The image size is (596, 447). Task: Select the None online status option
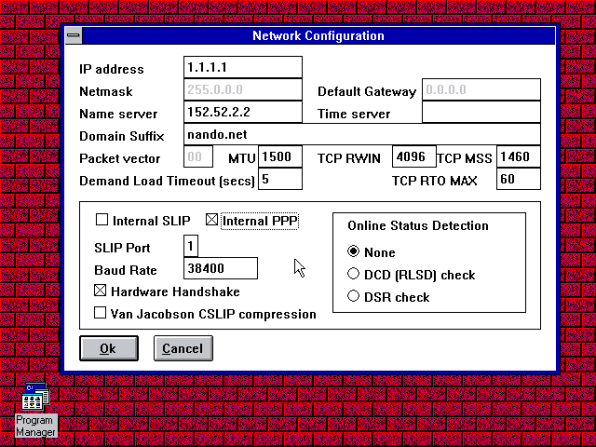pyautogui.click(x=353, y=252)
